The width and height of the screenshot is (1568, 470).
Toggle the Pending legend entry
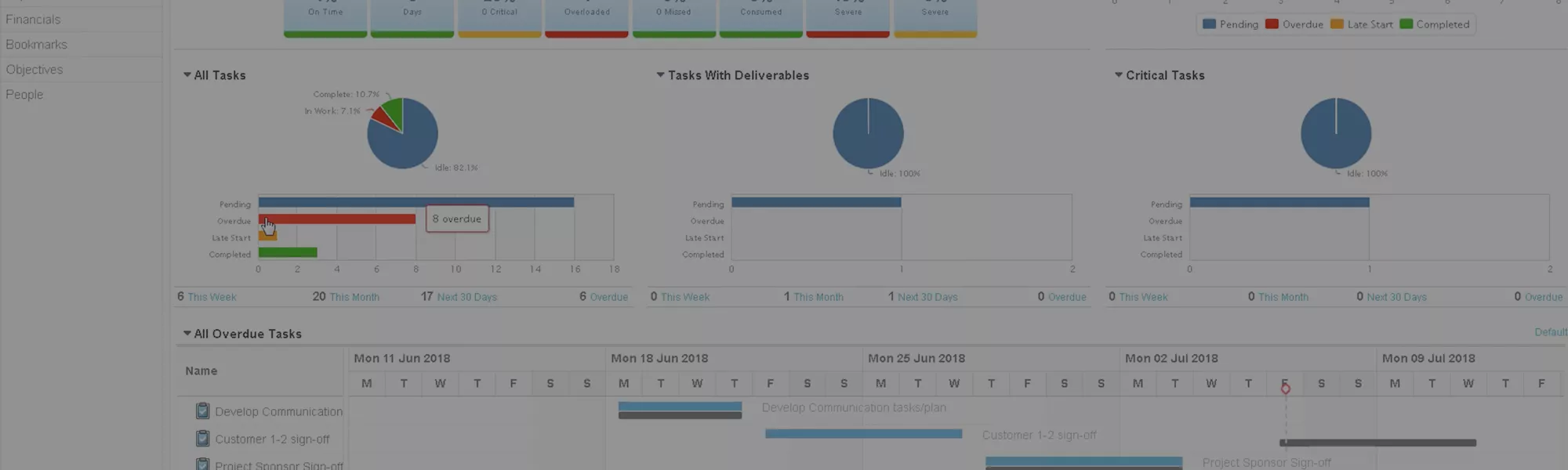[x=1230, y=24]
